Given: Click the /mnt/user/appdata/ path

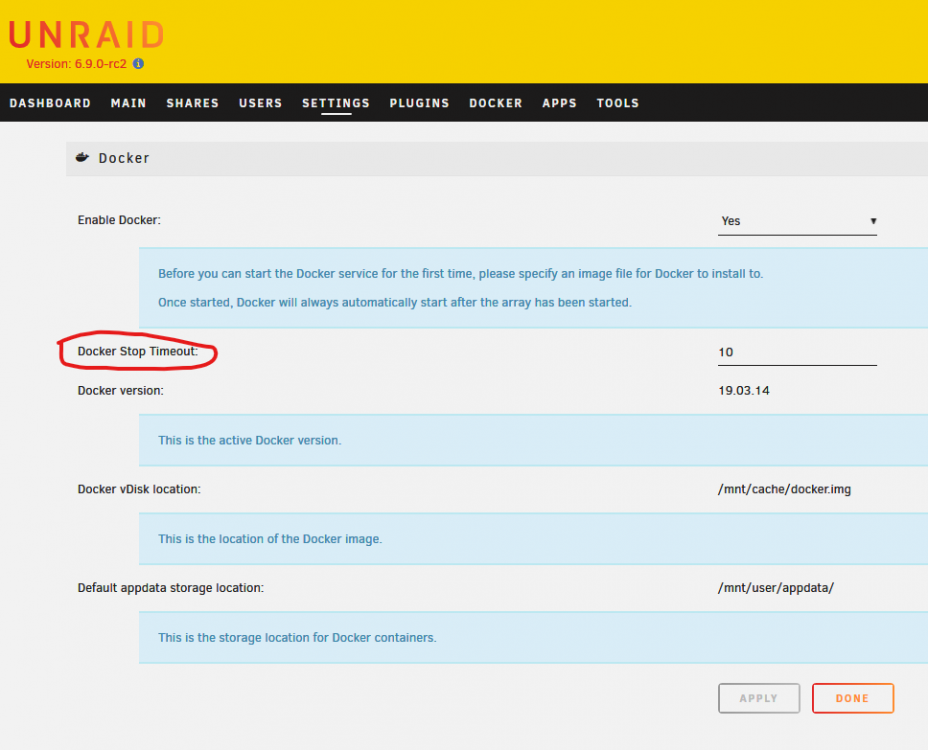Looking at the screenshot, I should (x=775, y=588).
